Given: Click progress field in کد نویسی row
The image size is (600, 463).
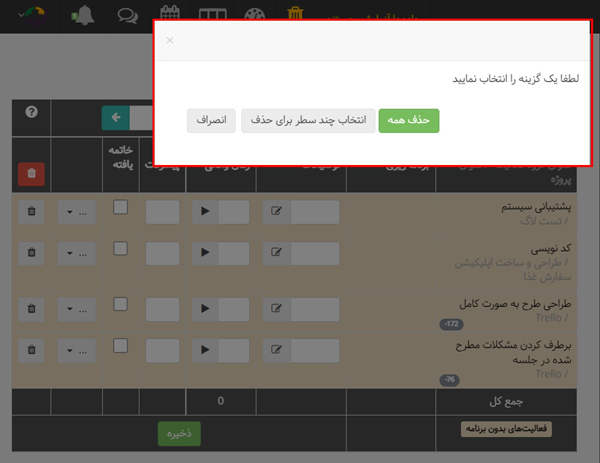Looking at the screenshot, I should (x=162, y=253).
